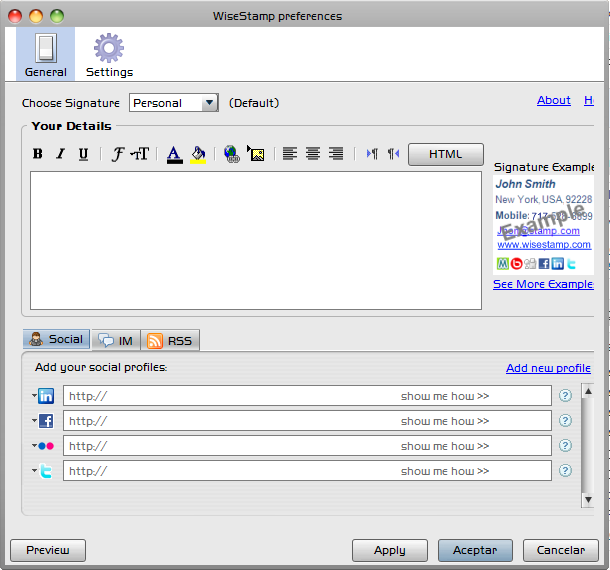
Task: Open the Choose Signature dropdown showing Personal
Action: point(174,103)
